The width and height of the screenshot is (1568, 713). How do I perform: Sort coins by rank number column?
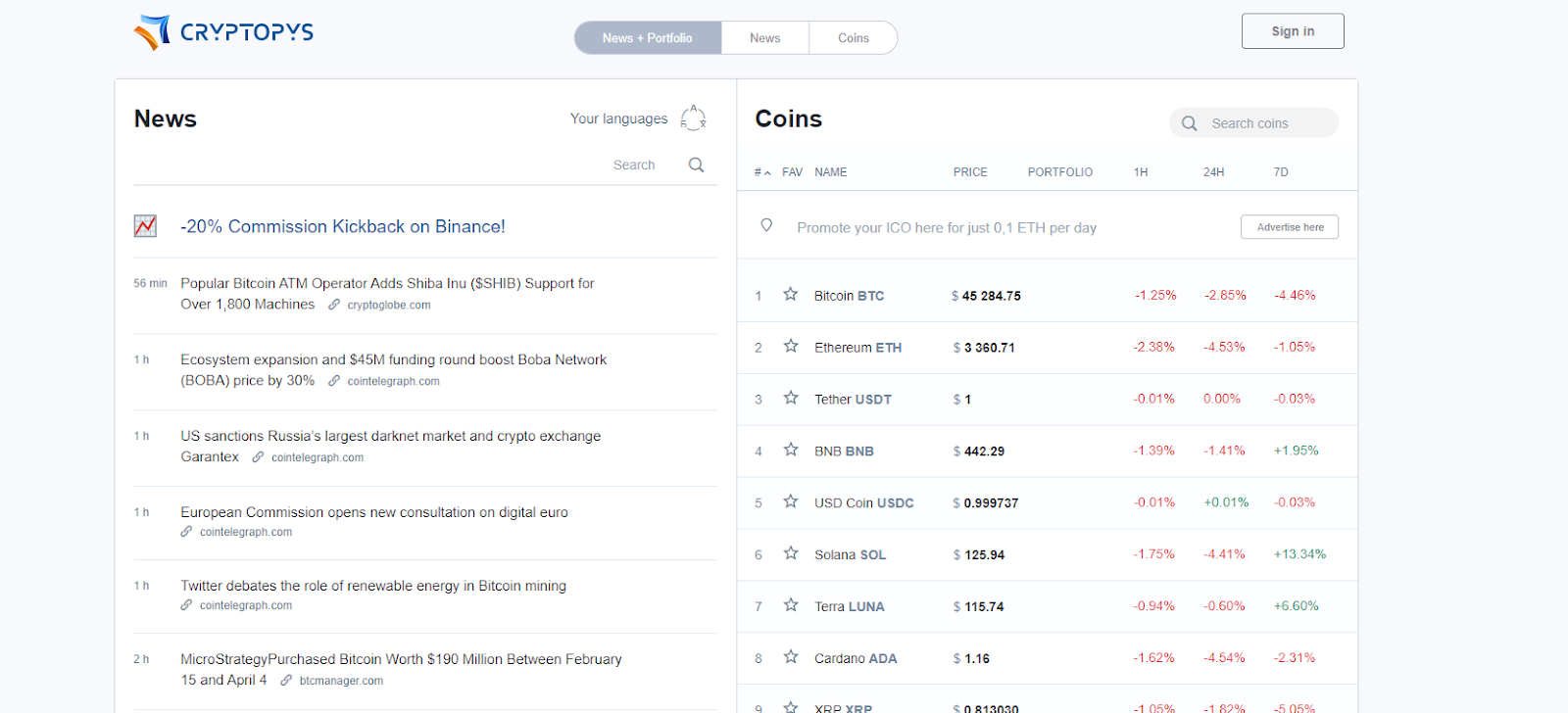(x=761, y=172)
